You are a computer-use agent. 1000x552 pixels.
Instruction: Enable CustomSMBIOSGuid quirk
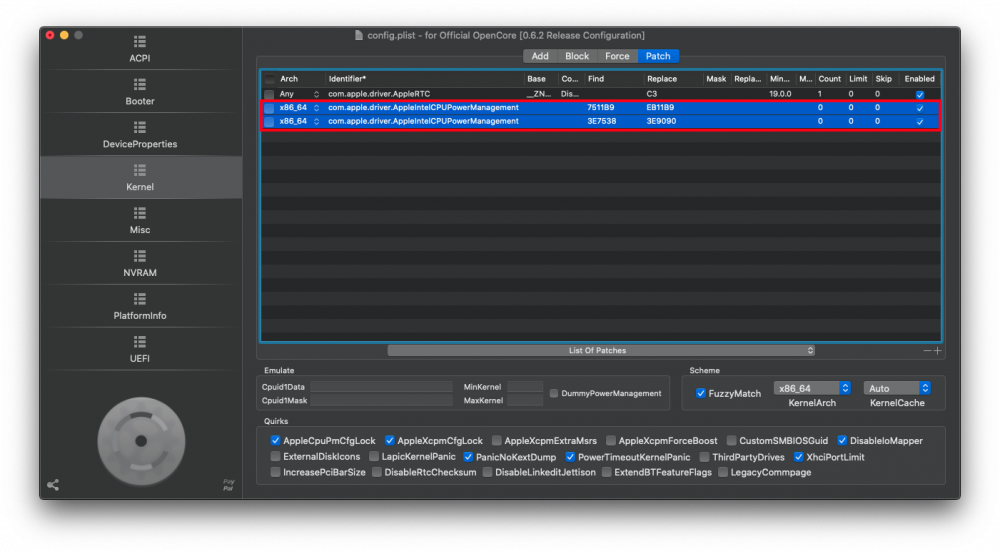(x=732, y=440)
